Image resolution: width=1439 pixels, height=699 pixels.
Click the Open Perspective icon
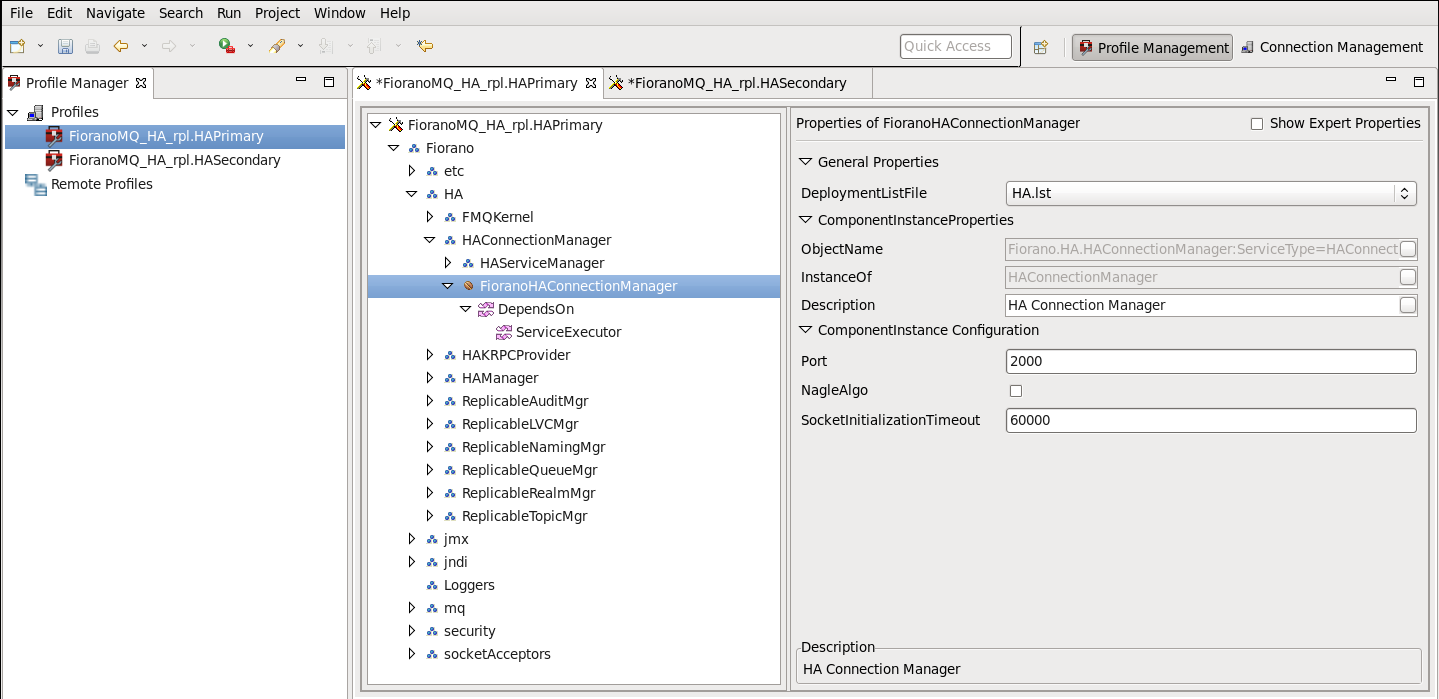tap(1041, 47)
